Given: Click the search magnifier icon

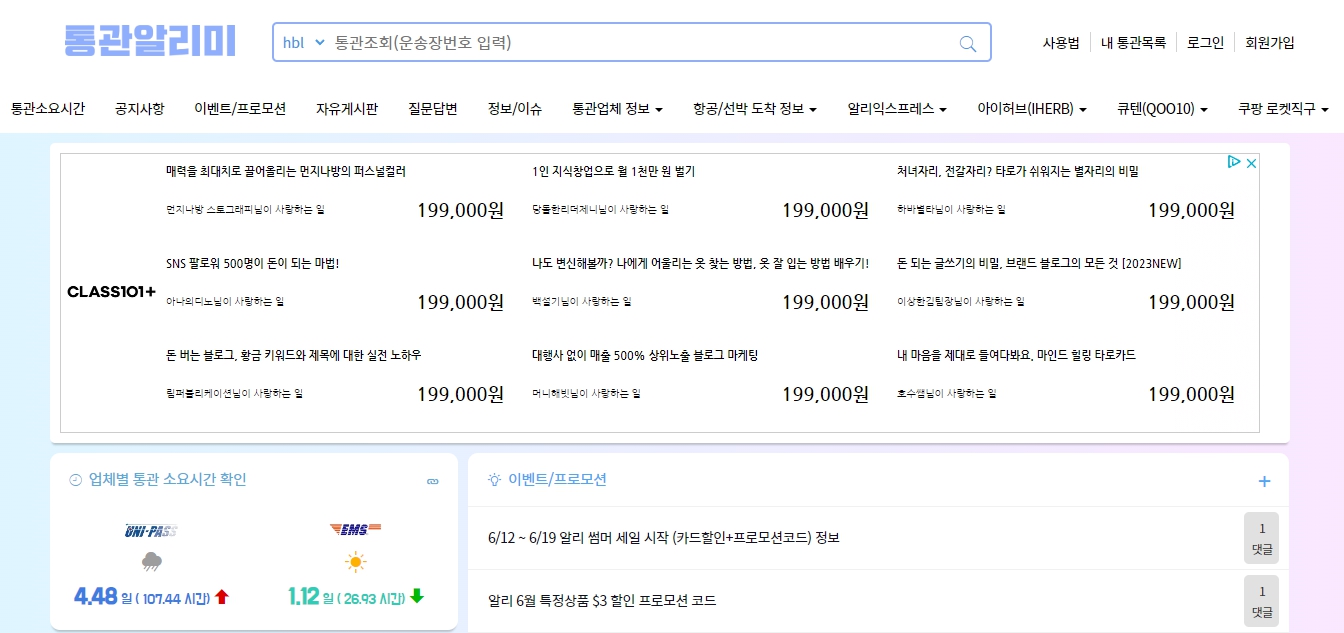Looking at the screenshot, I should click(x=966, y=42).
